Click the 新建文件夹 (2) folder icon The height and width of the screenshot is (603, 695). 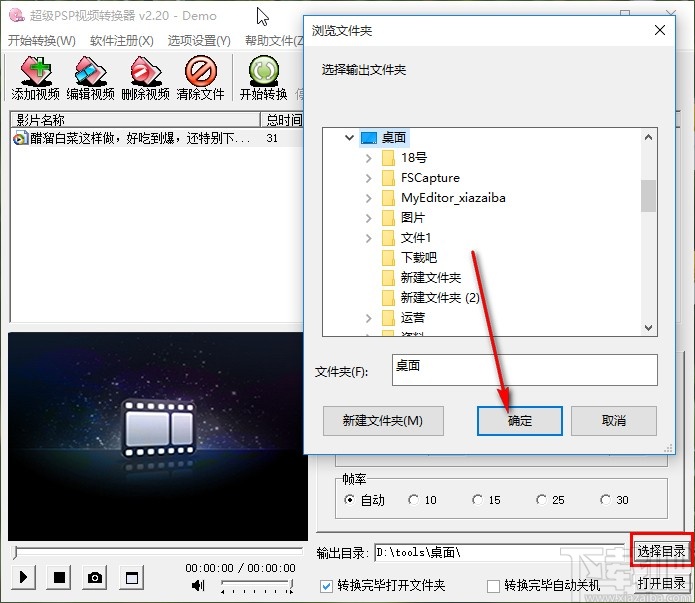click(x=388, y=298)
